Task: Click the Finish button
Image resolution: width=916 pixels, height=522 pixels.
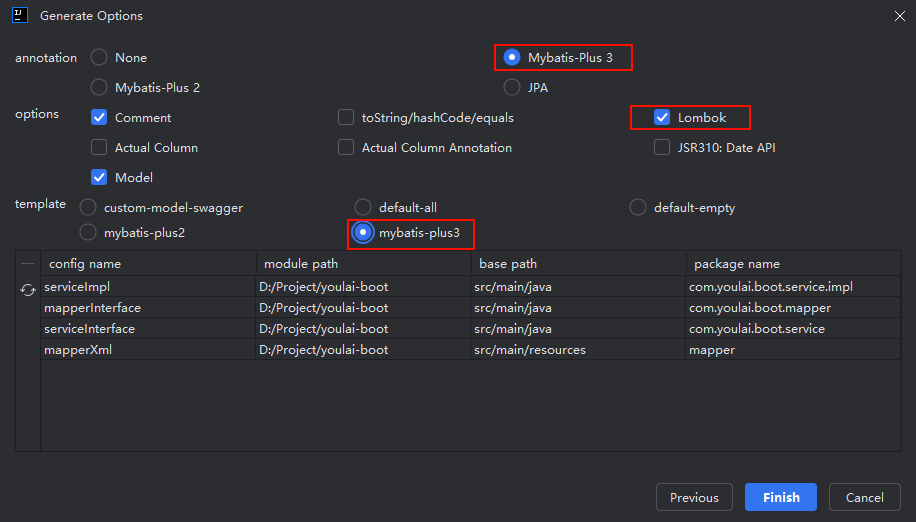Action: pyautogui.click(x=780, y=497)
